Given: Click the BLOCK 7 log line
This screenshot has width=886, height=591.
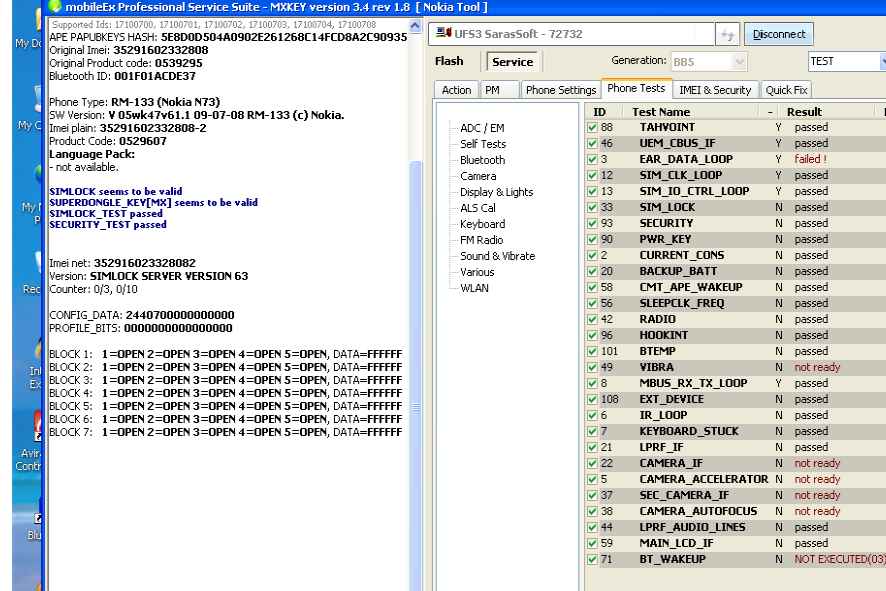Looking at the screenshot, I should [225, 432].
